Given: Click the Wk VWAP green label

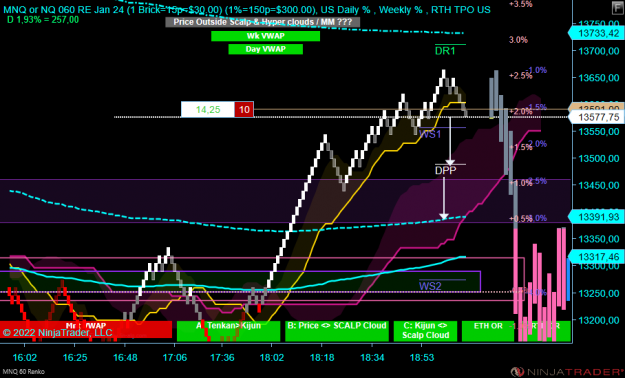Looking at the screenshot, I should click(x=265, y=36).
